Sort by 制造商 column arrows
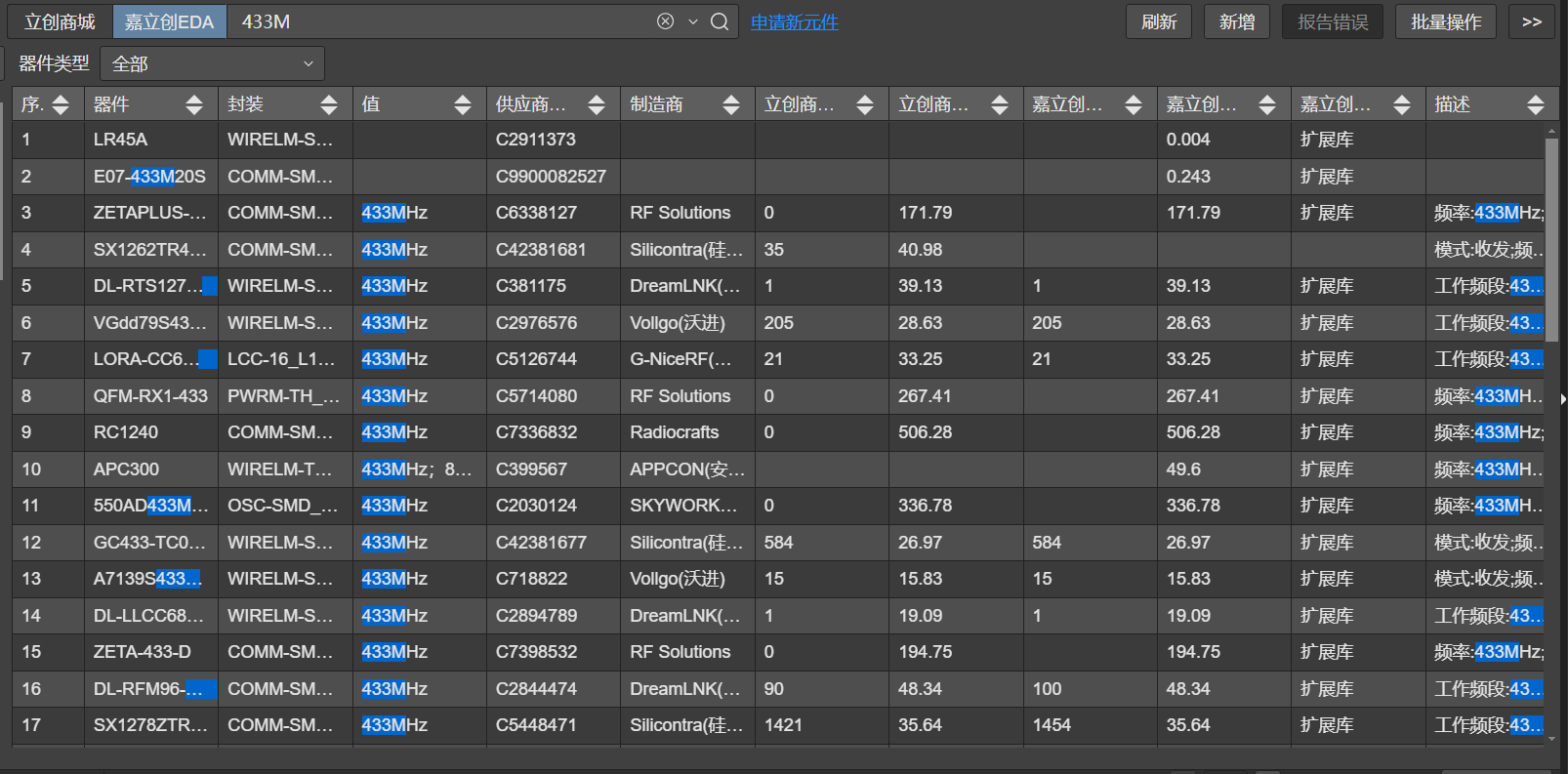1568x774 pixels. click(731, 104)
